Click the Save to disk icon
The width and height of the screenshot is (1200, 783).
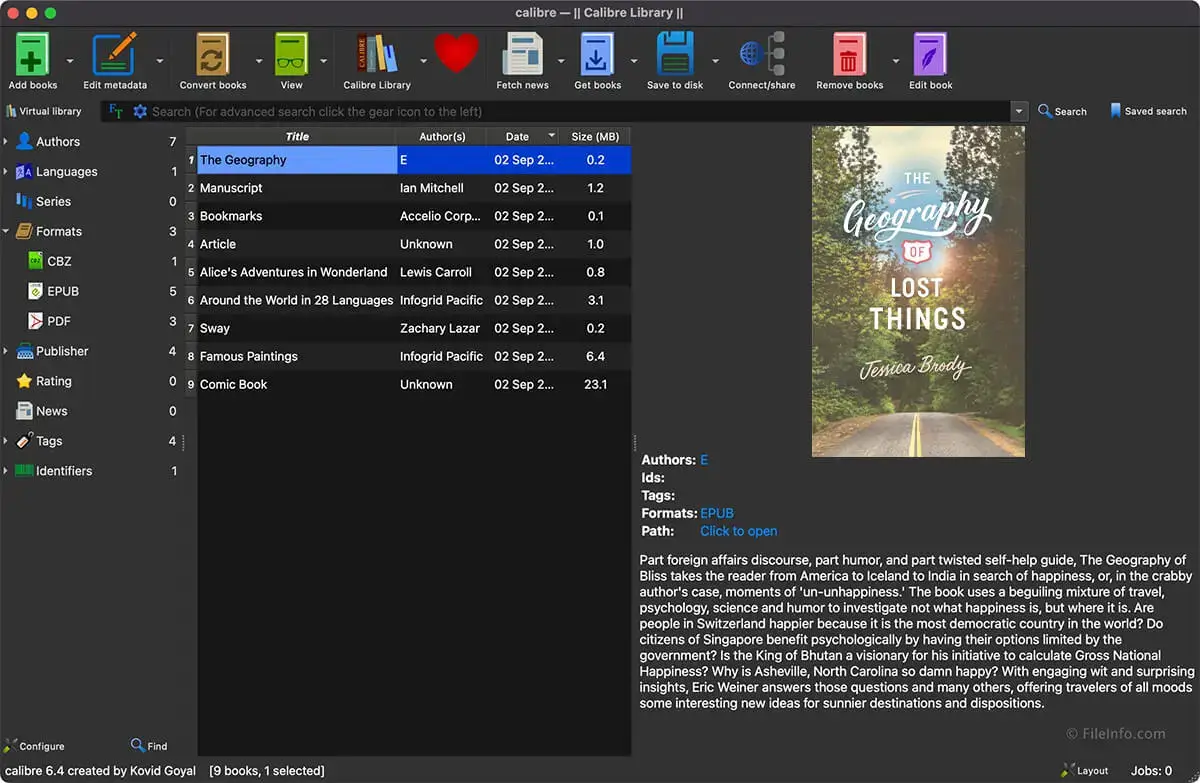674,55
